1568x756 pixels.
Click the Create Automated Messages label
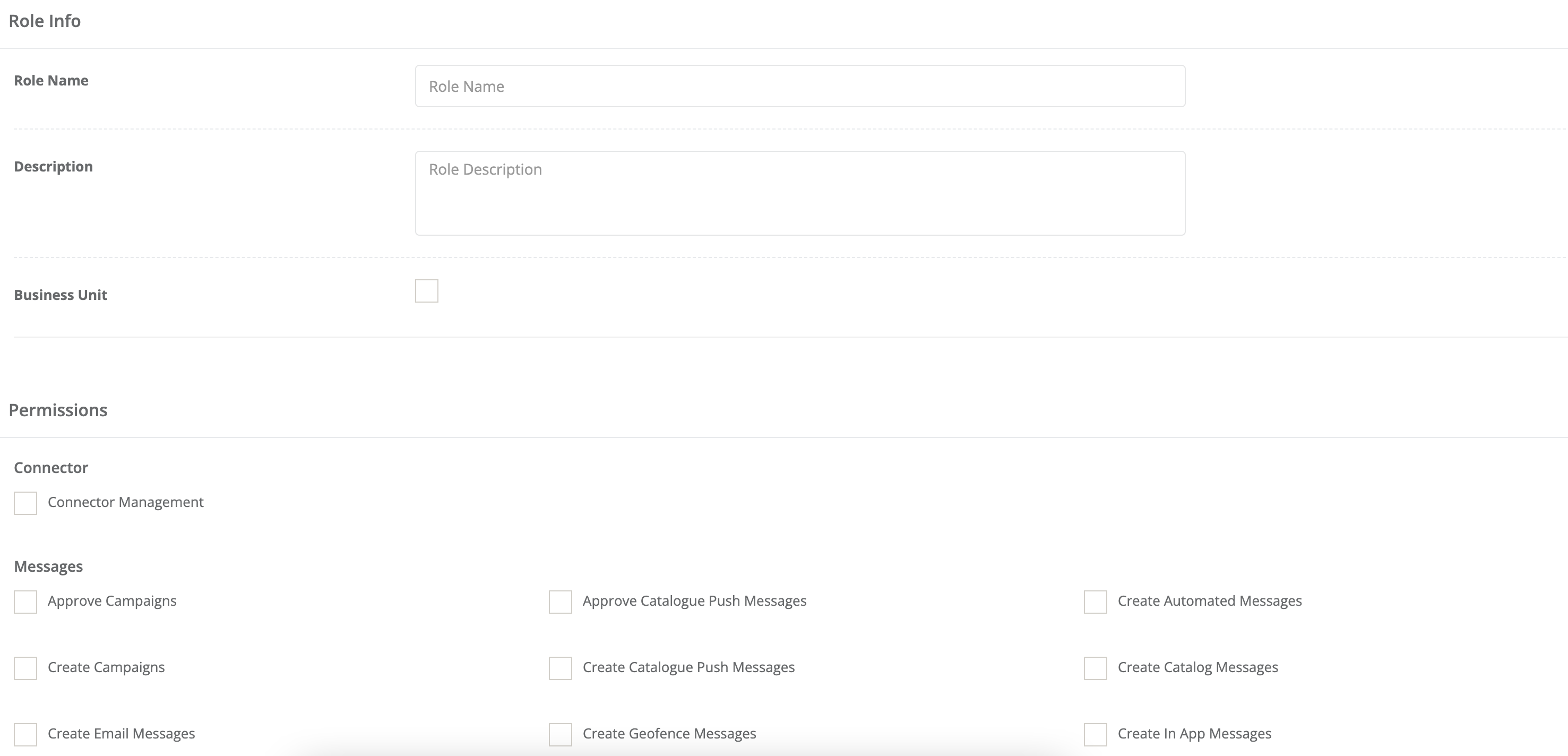pyautogui.click(x=1210, y=601)
